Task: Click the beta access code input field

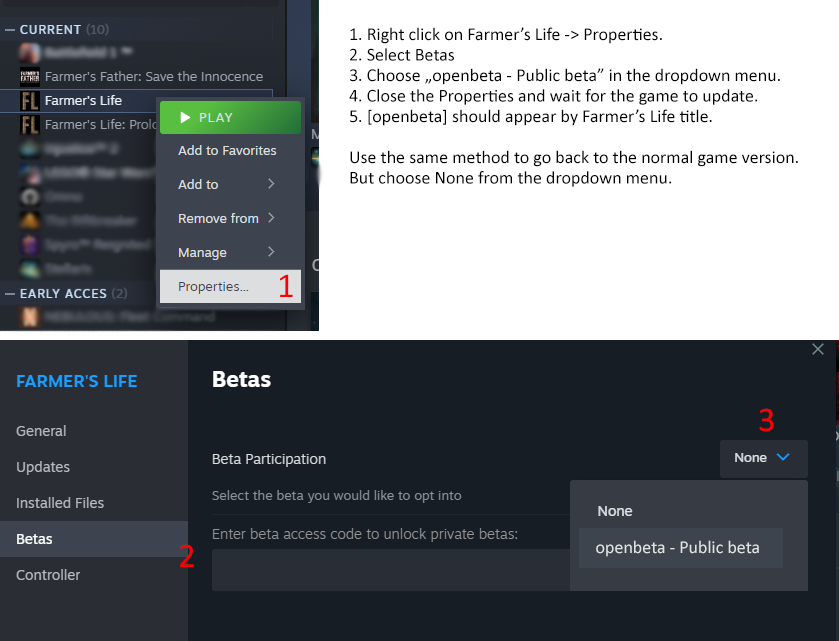Action: pyautogui.click(x=391, y=570)
